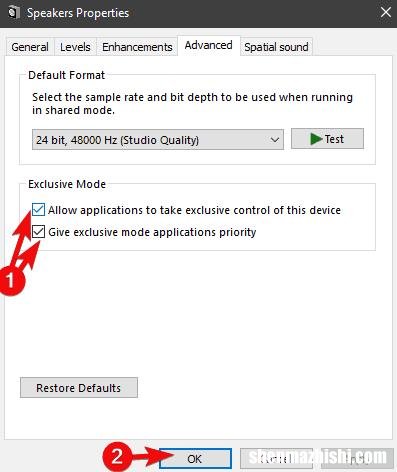
Task: Click Restore Defaults button
Action: coord(79,388)
